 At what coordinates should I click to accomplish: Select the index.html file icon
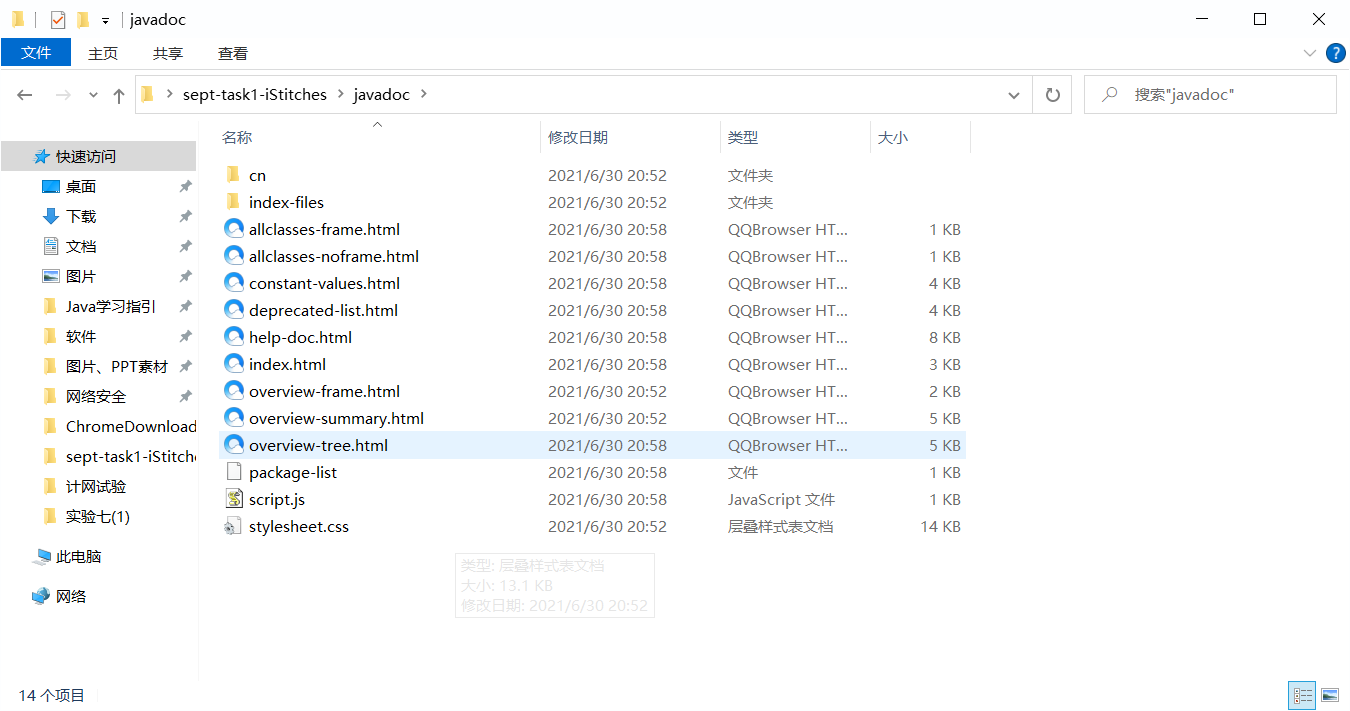[x=234, y=364]
